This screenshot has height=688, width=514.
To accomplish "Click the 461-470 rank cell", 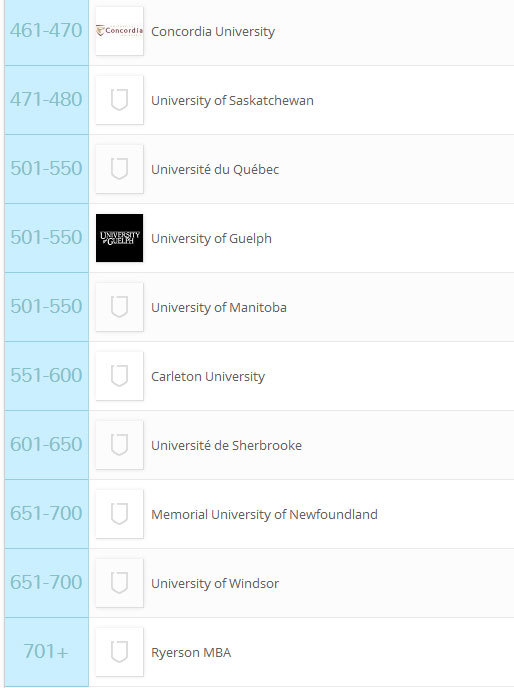I will 47,31.
